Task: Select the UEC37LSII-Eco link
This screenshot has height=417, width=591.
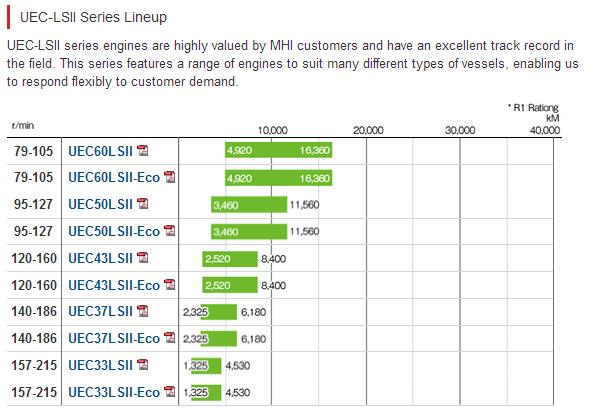Action: point(114,339)
